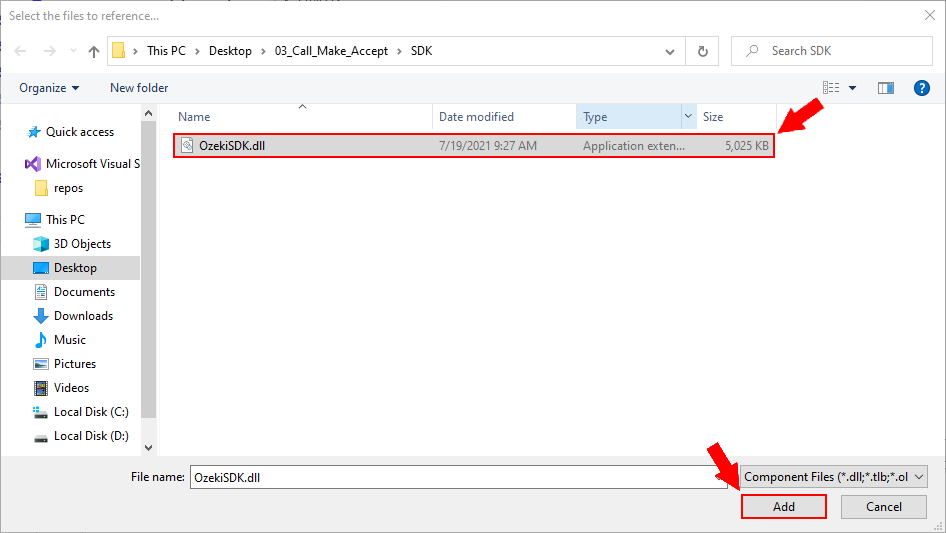Select 'This PC' in the address breadcrumb
This screenshot has height=533, width=946.
tap(167, 51)
